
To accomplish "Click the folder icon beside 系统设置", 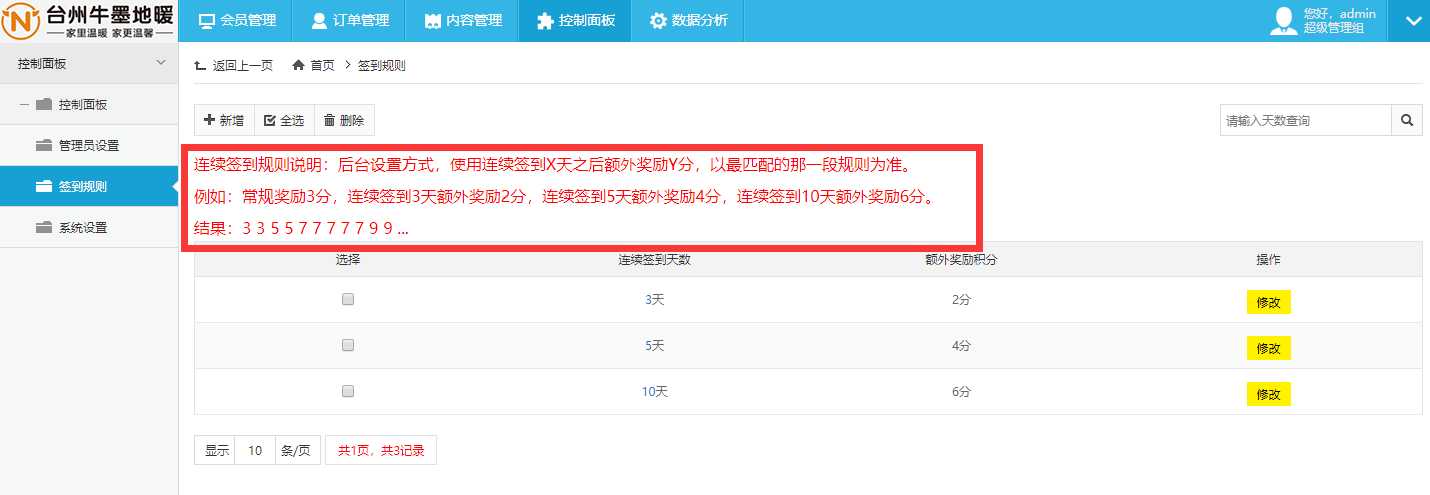I will [x=43, y=227].
